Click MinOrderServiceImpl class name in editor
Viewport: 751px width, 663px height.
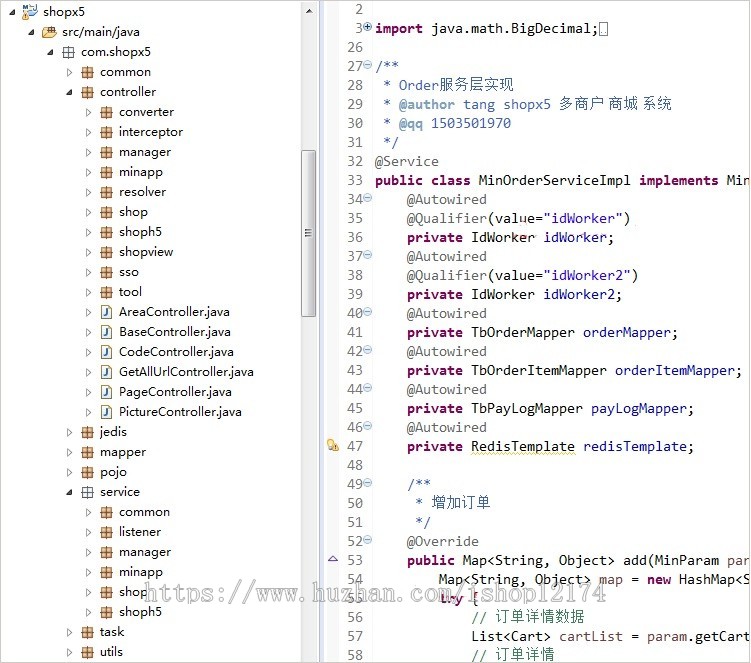point(554,181)
